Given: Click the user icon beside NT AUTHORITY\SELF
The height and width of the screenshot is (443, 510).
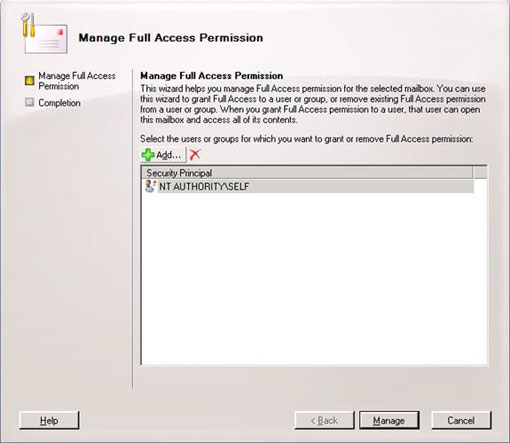Looking at the screenshot, I should tap(150, 186).
